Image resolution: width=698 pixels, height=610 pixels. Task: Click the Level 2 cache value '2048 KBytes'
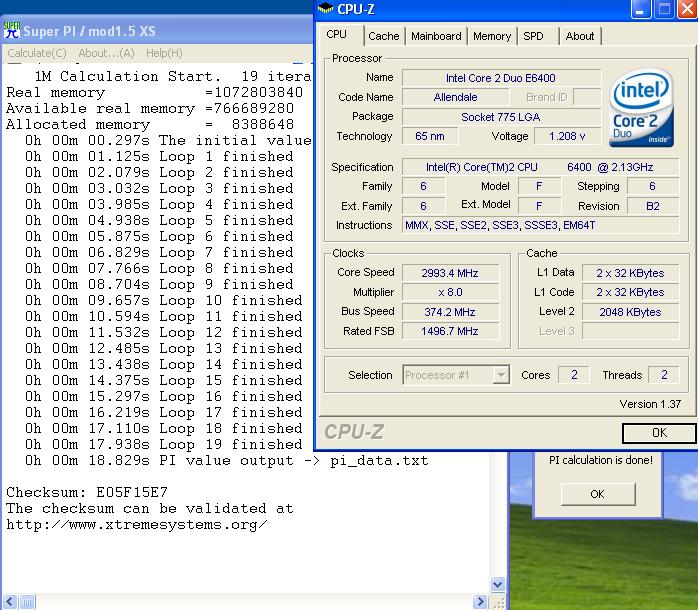tap(630, 312)
